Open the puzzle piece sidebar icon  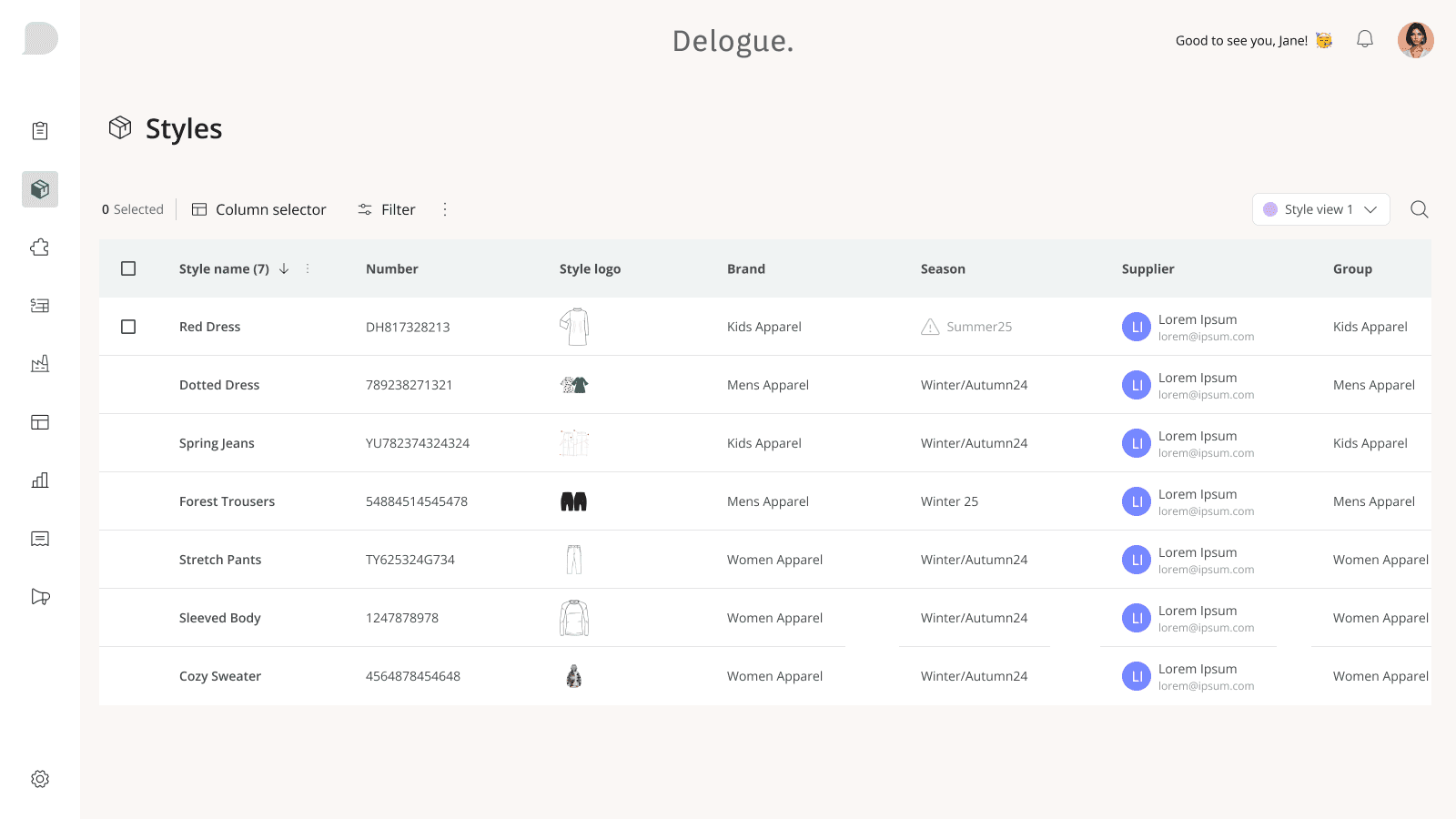(x=40, y=248)
